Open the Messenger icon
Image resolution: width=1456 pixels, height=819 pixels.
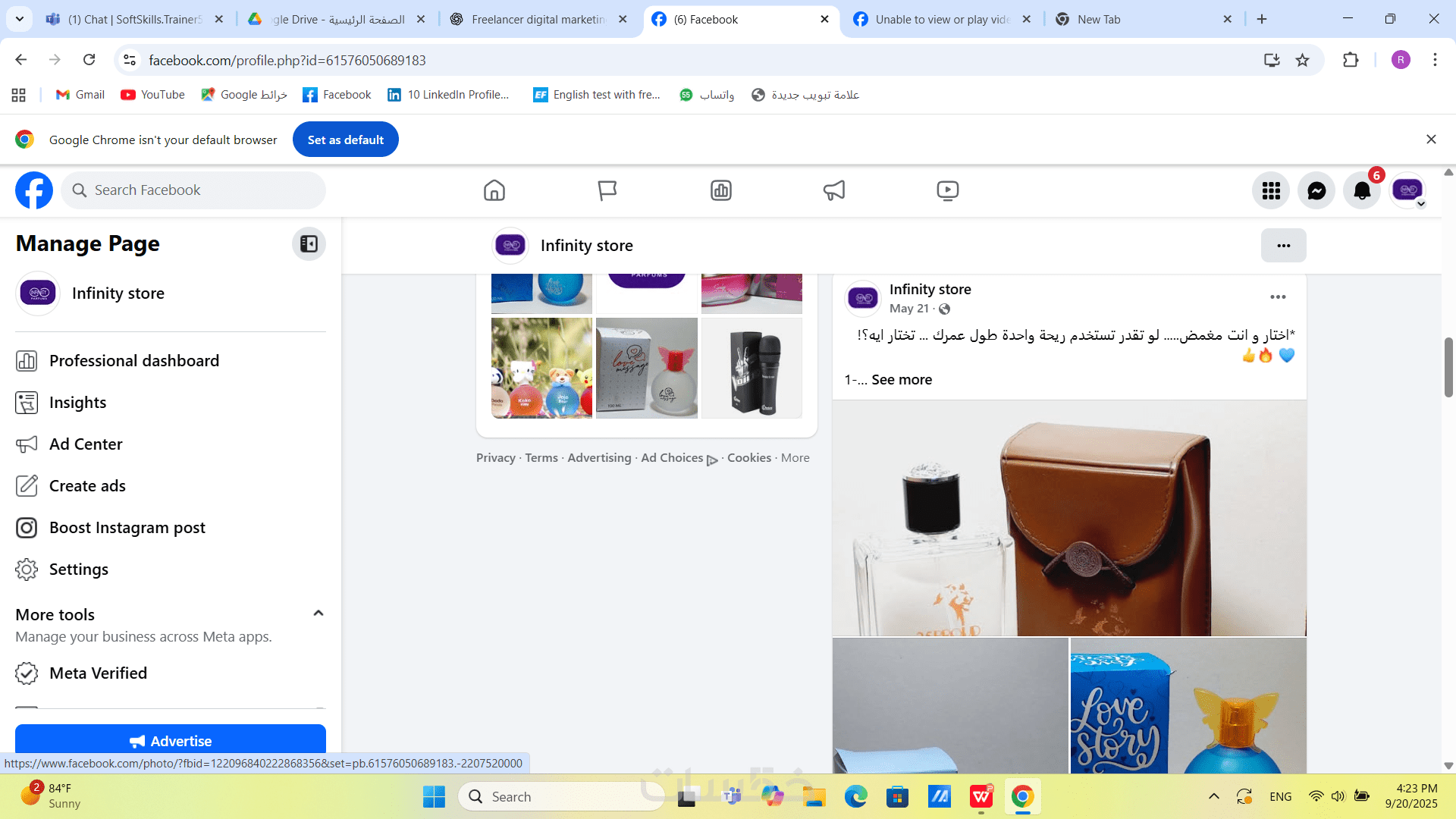[1316, 190]
